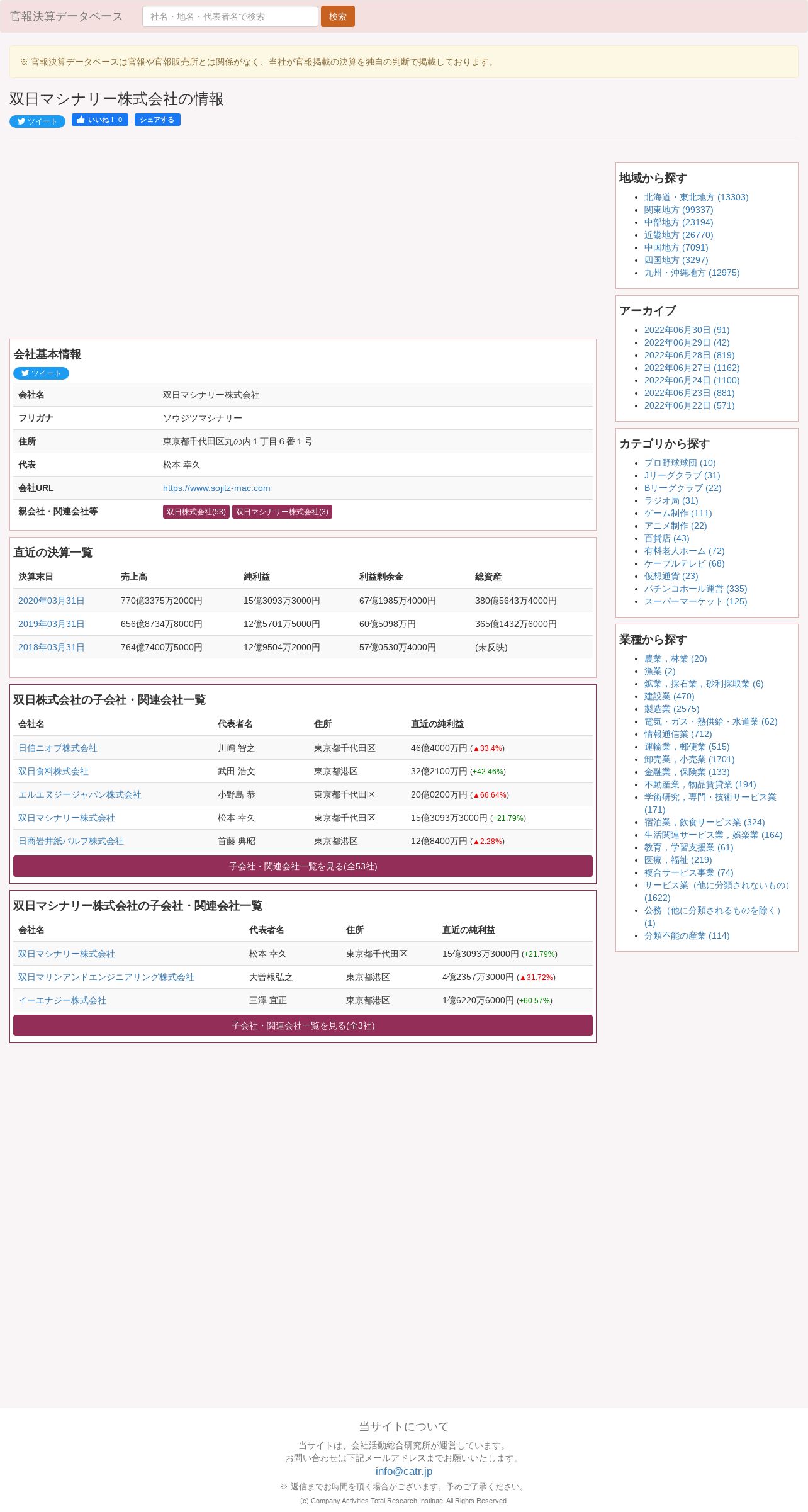Open archive 2022年06月22日 (571)
The height and width of the screenshot is (1512, 808).
coord(690,405)
